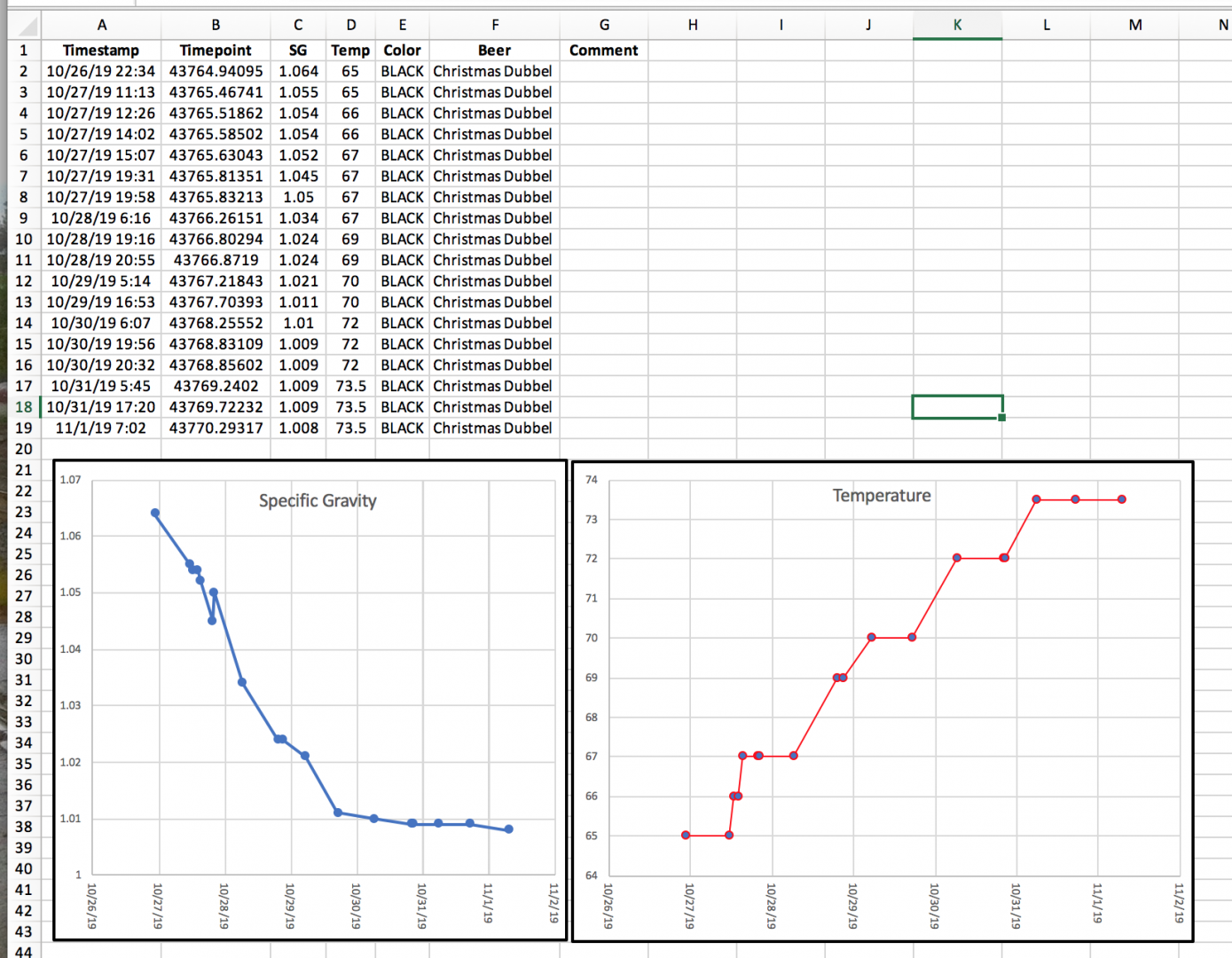Viewport: 1232px width, 958px height.
Task: Select timestamp cell 11/1/19 7:02
Action: 101,428
